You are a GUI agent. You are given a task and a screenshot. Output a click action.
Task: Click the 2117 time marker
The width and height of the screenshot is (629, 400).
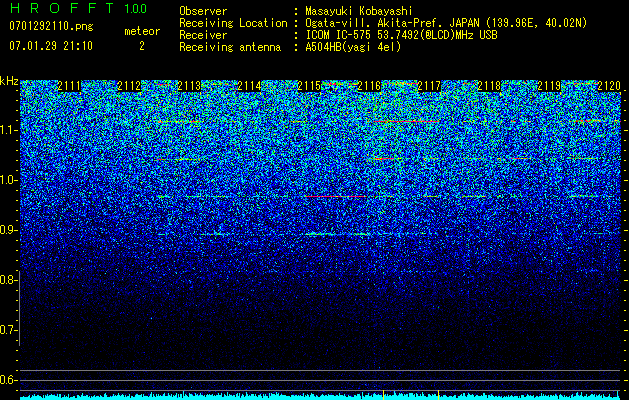(429, 86)
